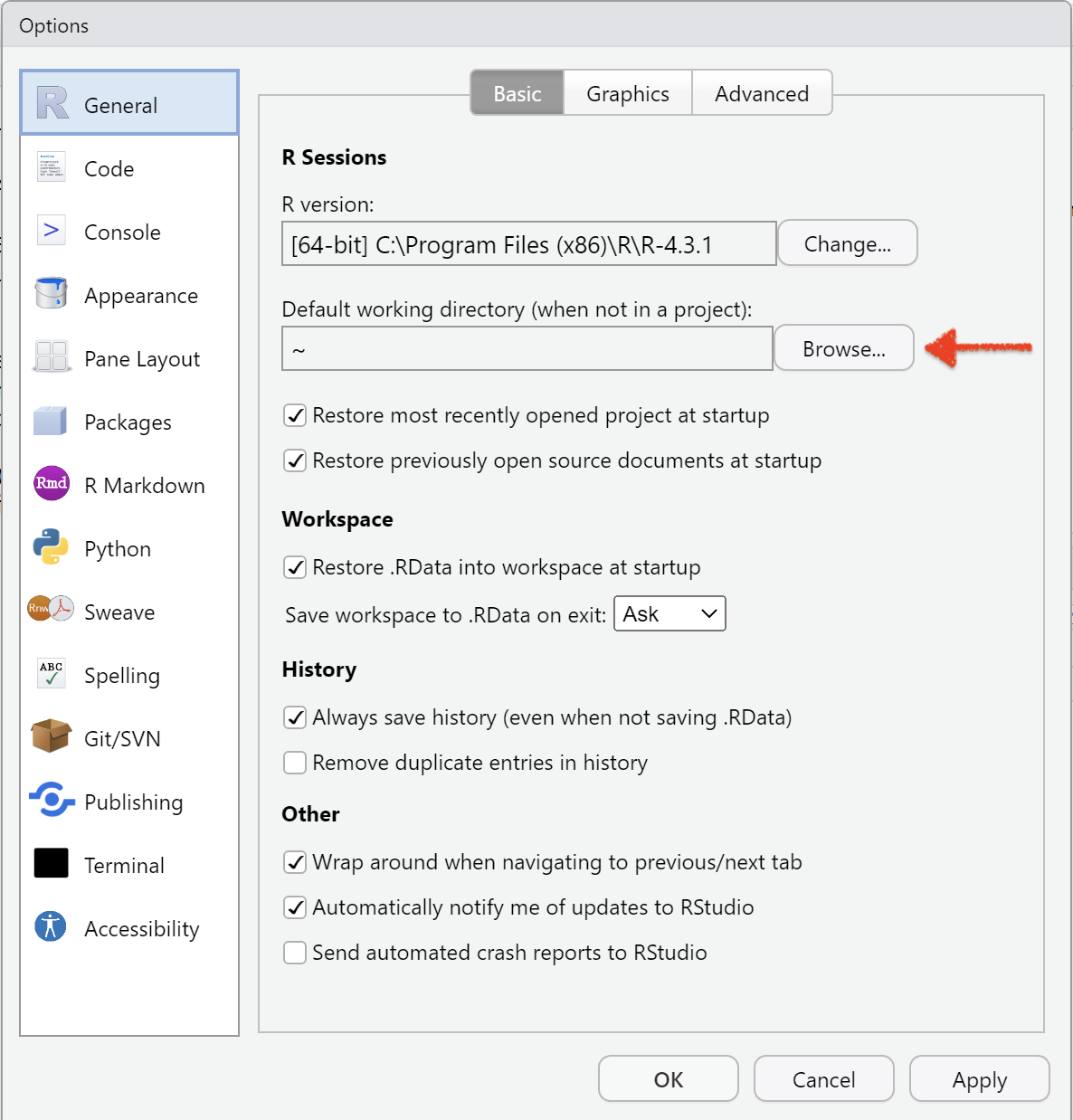Open the Code settings icon
Image resolution: width=1073 pixels, height=1120 pixels.
[52, 167]
